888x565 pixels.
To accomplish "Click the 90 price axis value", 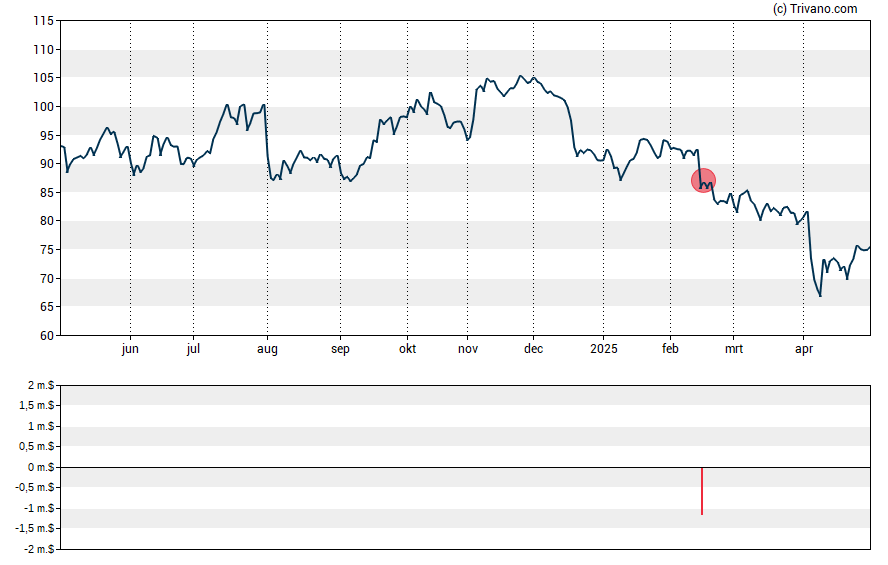I will click(47, 164).
